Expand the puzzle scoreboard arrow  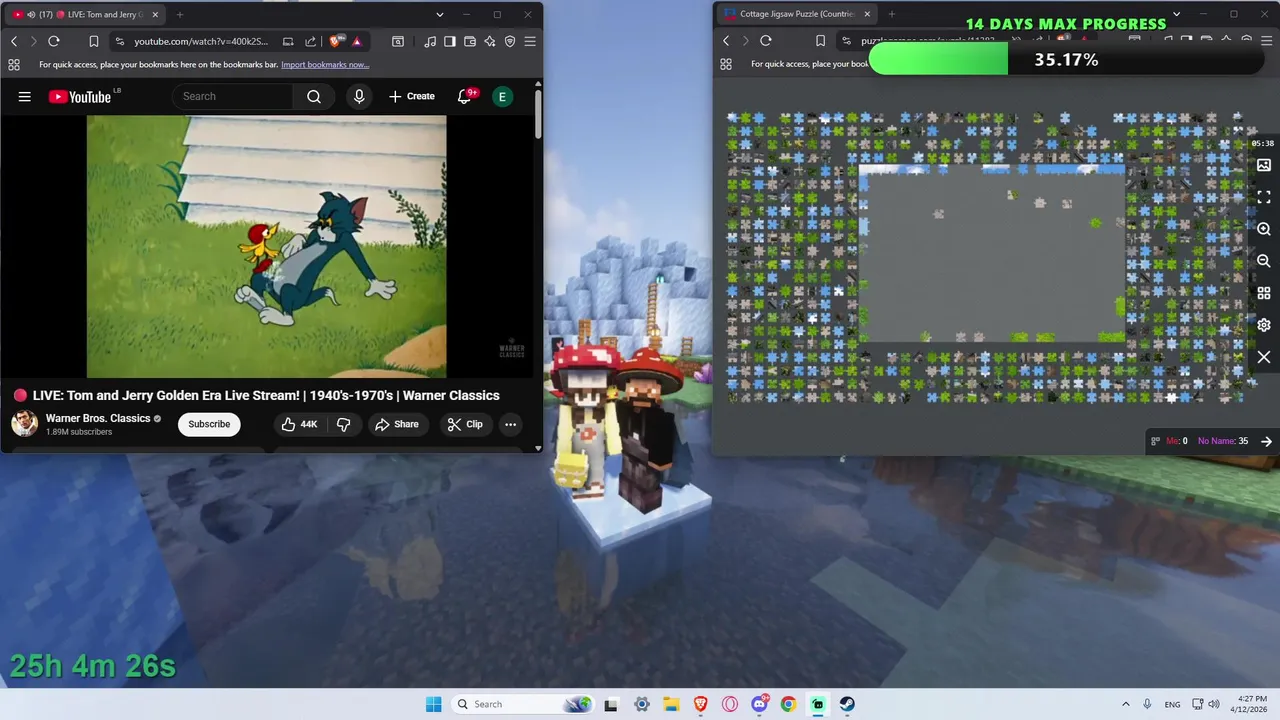coord(1266,441)
